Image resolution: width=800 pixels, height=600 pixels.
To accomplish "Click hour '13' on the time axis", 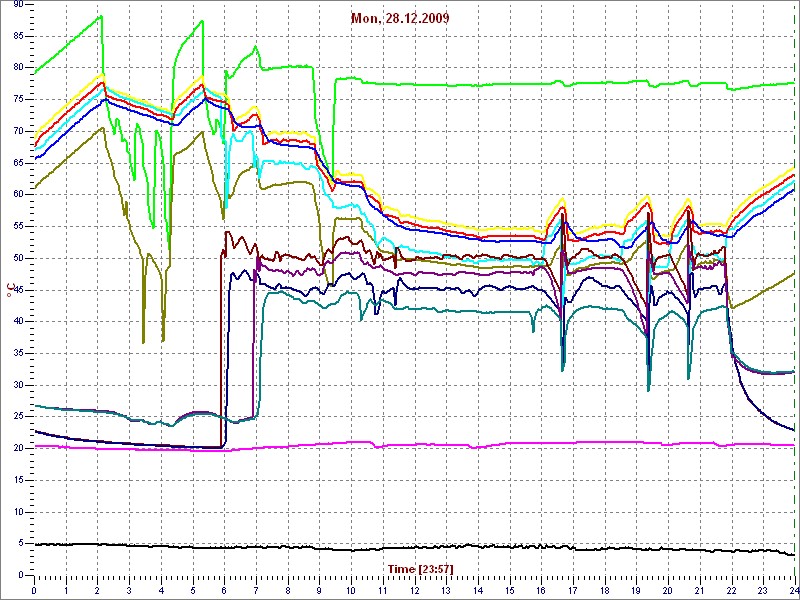I will (446, 591).
